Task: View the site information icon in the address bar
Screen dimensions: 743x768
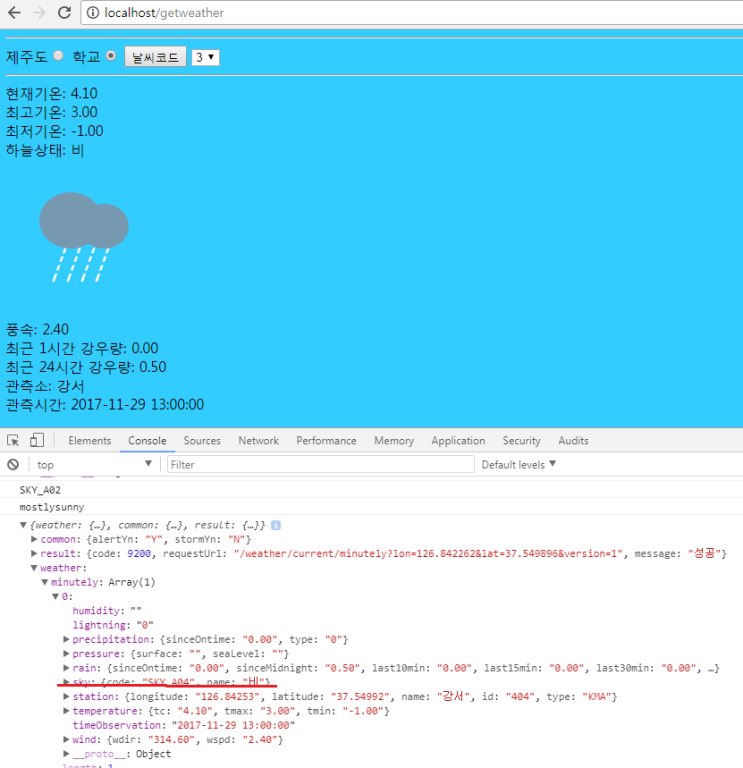Action: point(93,13)
